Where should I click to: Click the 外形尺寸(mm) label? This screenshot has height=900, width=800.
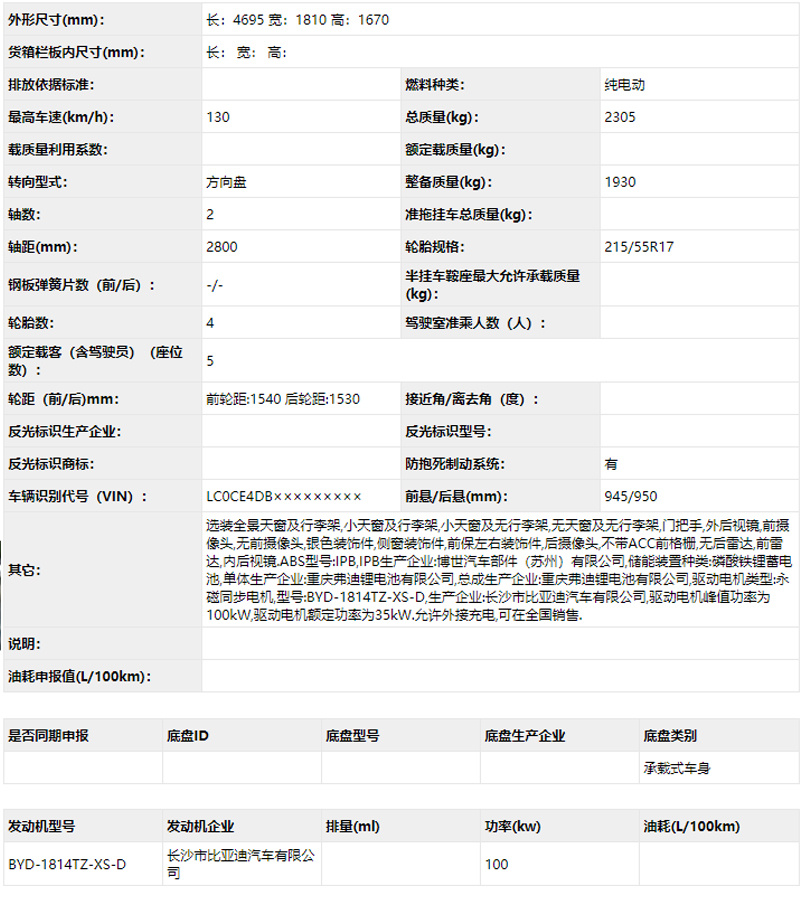coord(56,20)
